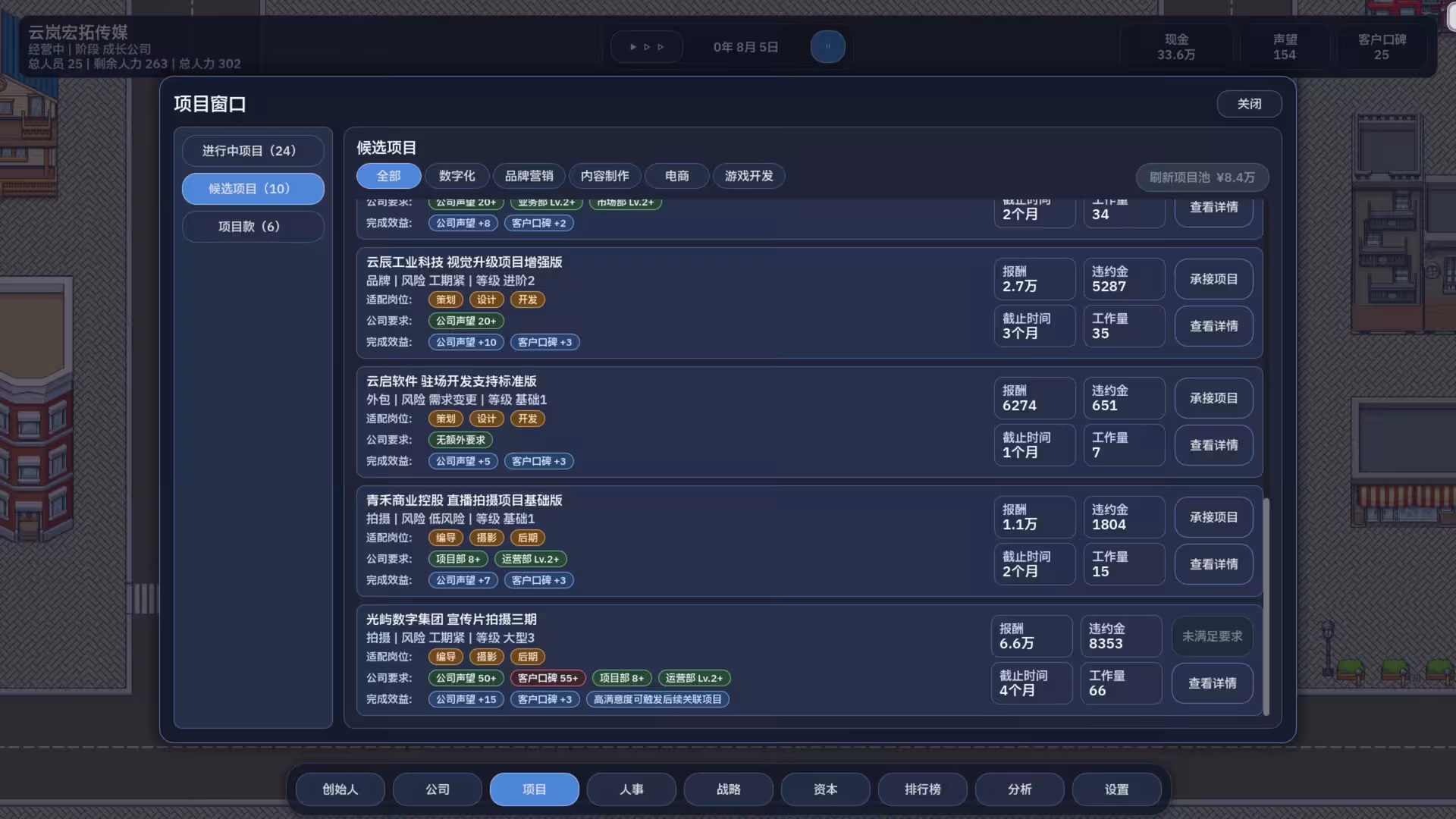
Task: Accept 青禾商业控股 直播拍摄项目
Action: pos(1213,517)
